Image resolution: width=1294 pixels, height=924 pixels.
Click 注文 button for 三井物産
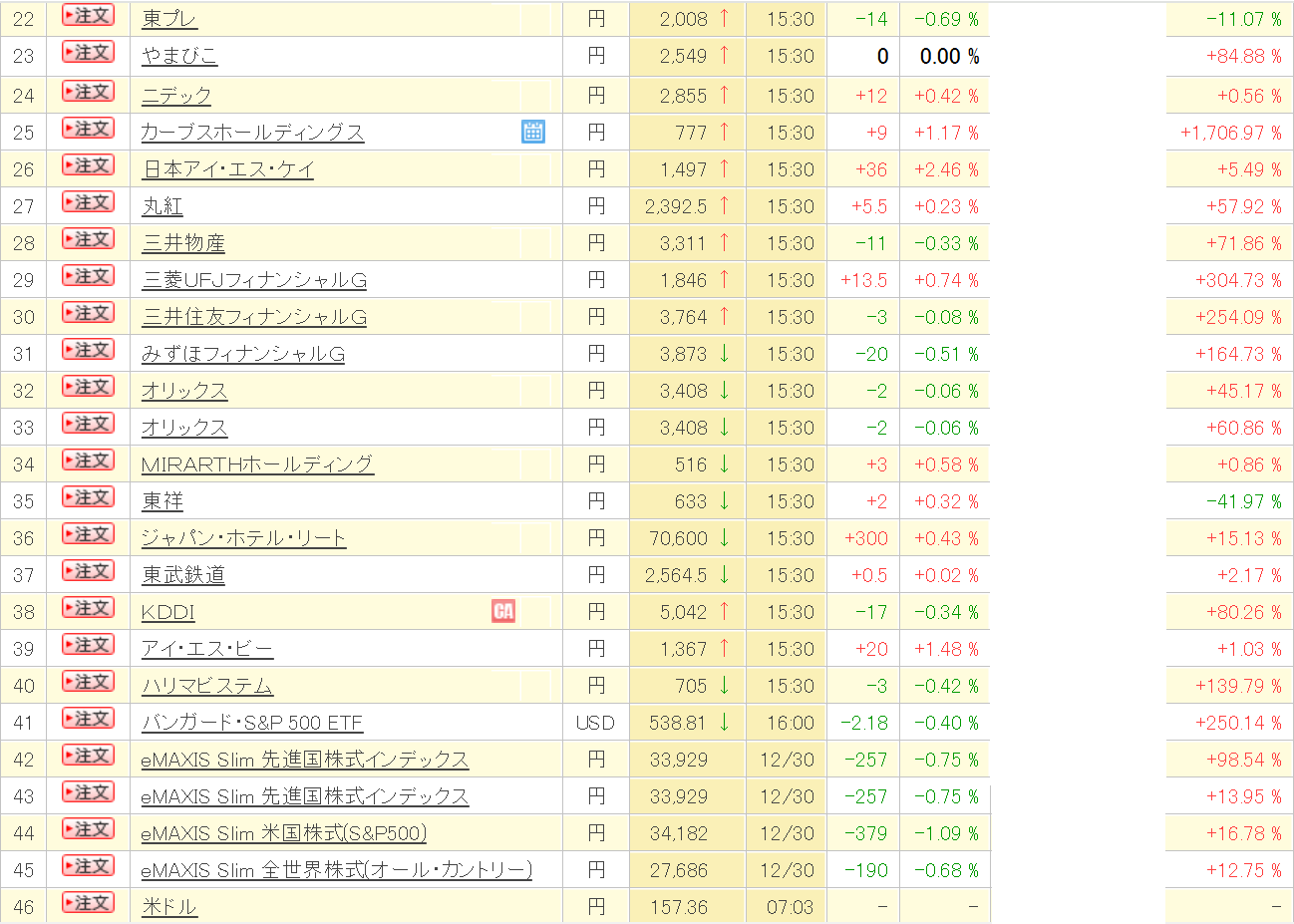(x=89, y=239)
